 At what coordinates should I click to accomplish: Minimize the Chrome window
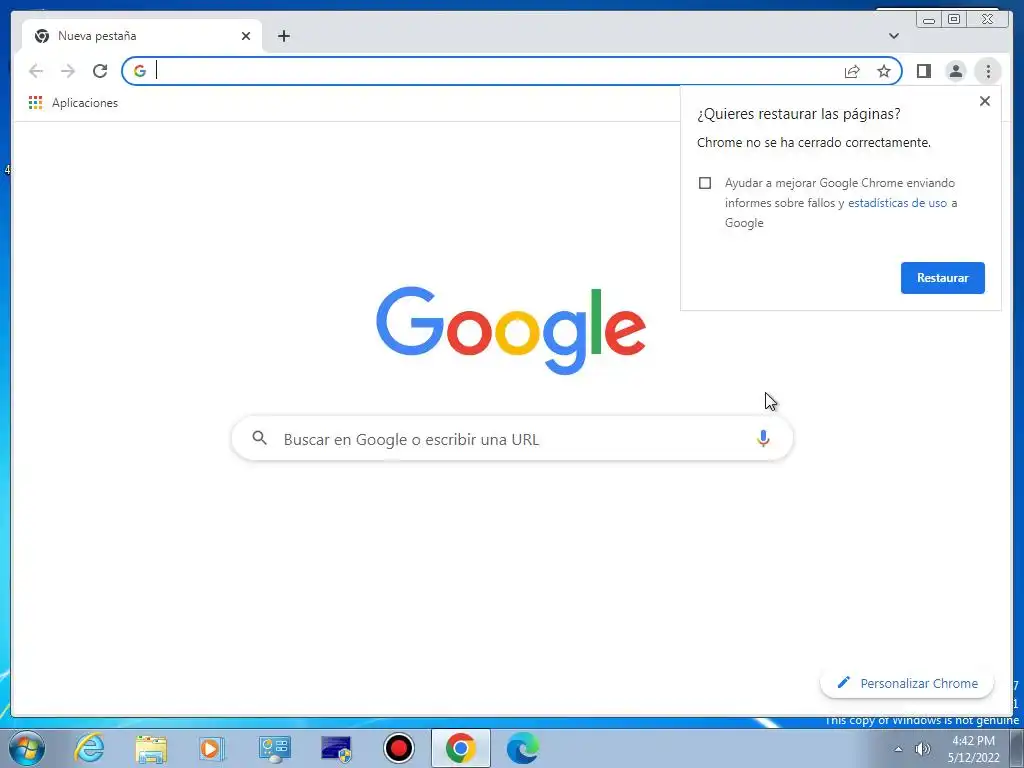point(929,19)
